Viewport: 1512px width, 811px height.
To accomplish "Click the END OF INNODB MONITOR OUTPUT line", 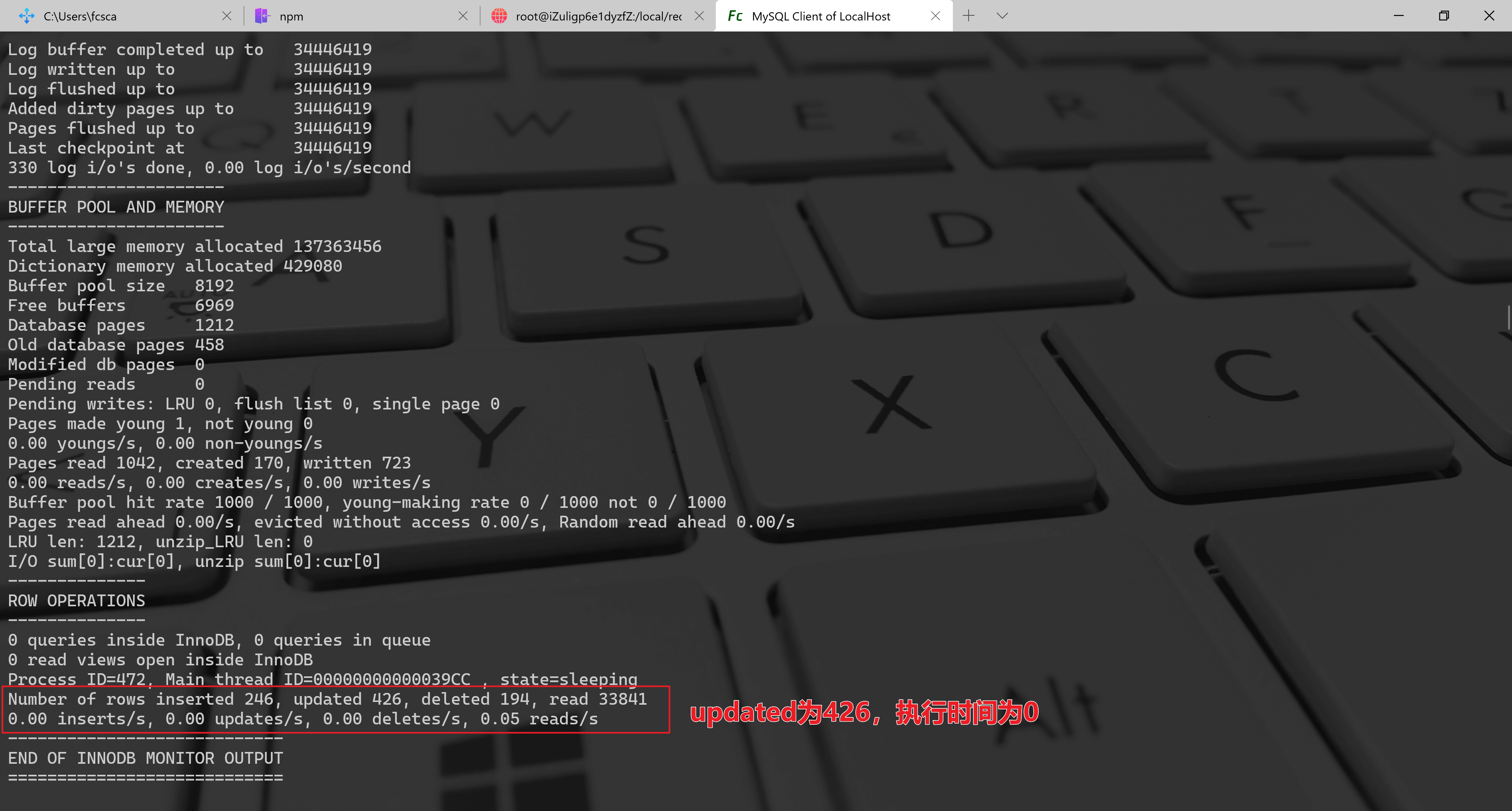I will (x=146, y=758).
